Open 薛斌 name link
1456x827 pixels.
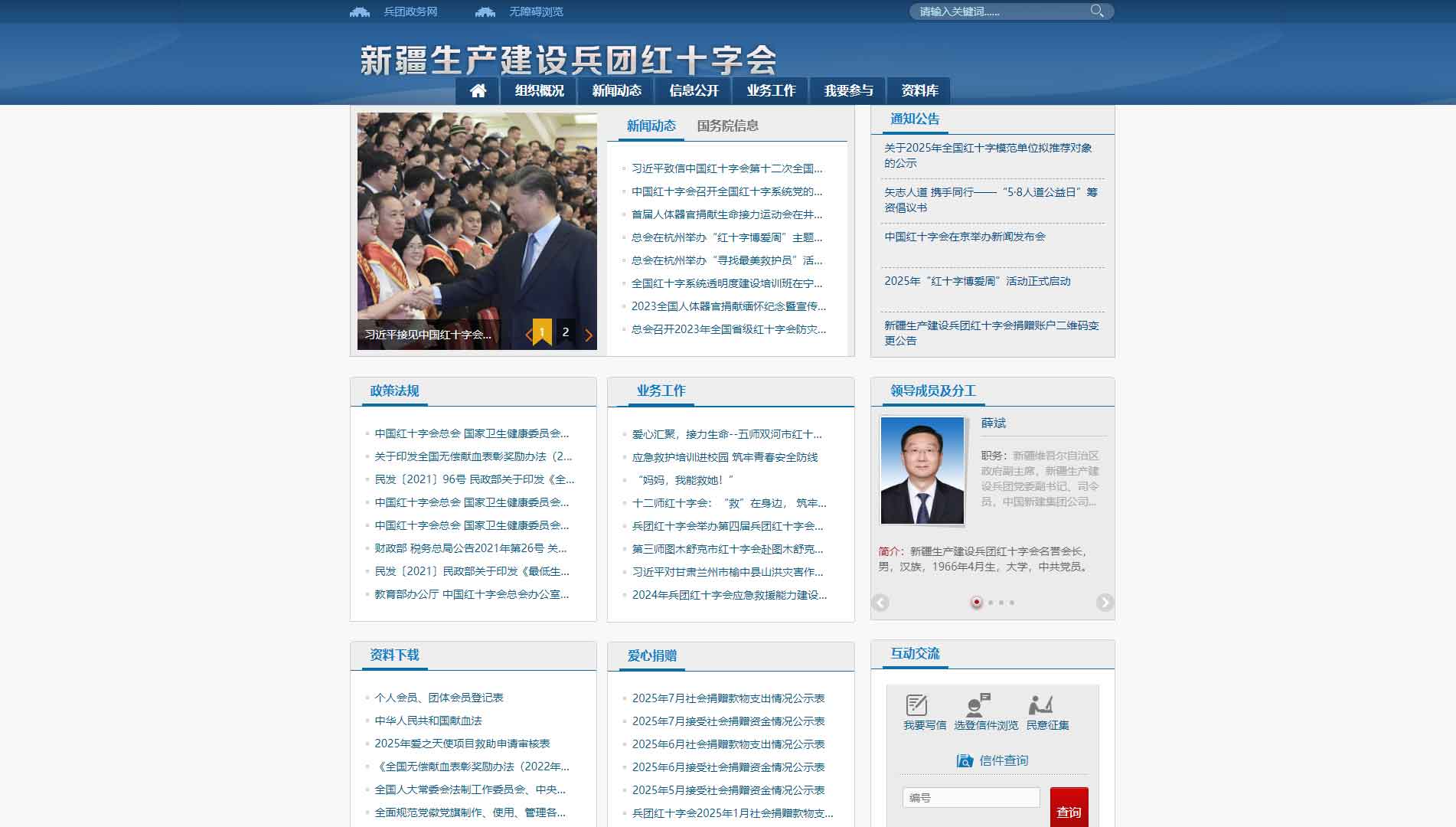[x=994, y=423]
